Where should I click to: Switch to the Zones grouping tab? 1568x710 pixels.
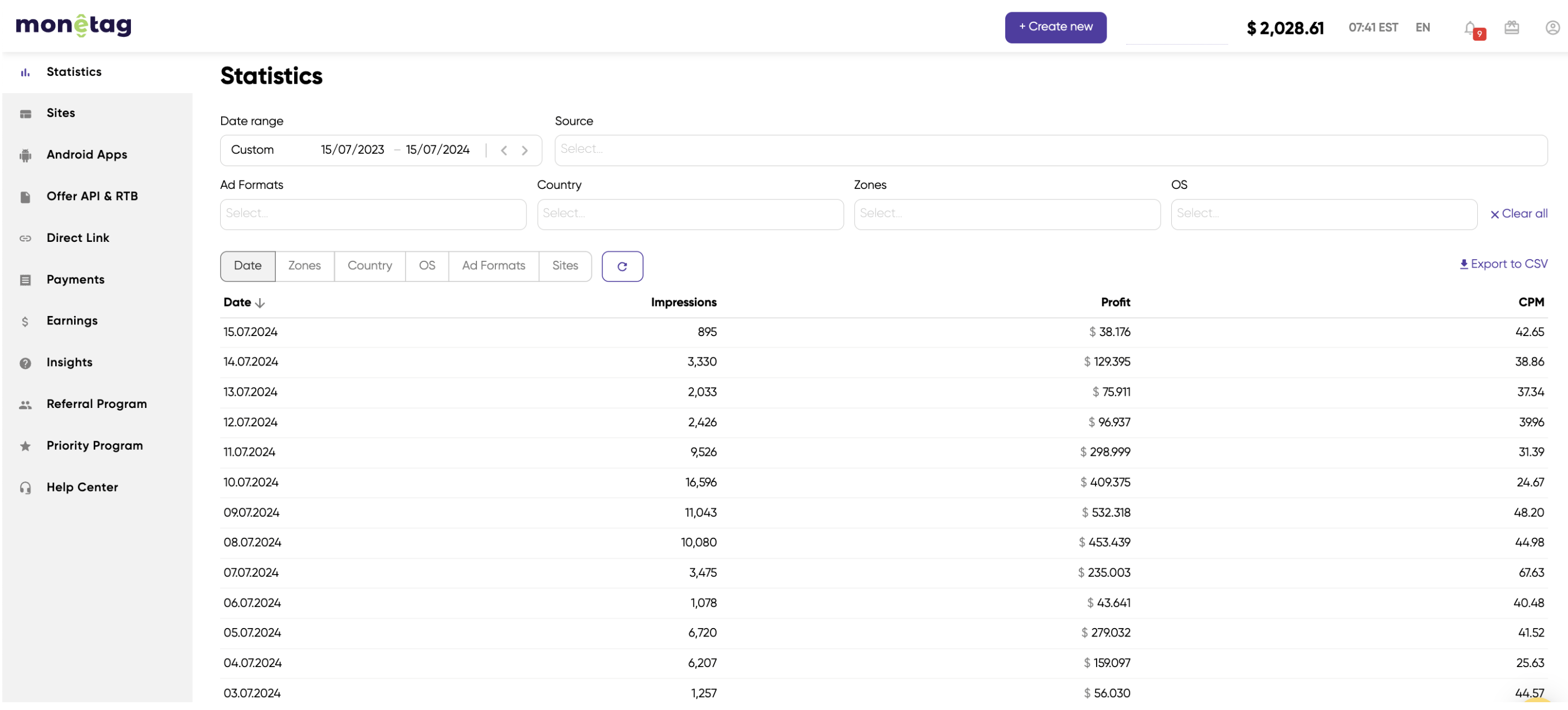click(x=304, y=266)
